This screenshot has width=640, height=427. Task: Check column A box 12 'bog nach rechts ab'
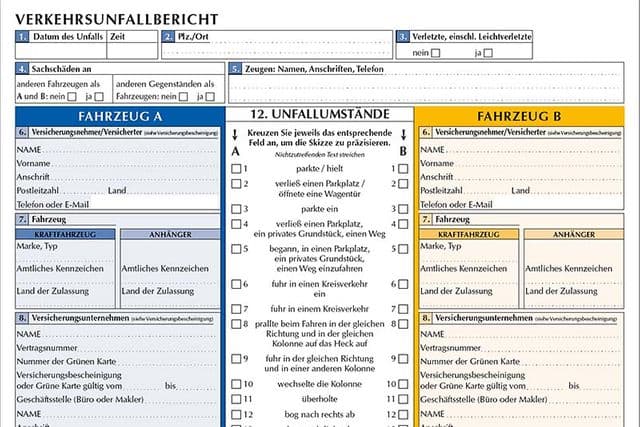point(236,415)
